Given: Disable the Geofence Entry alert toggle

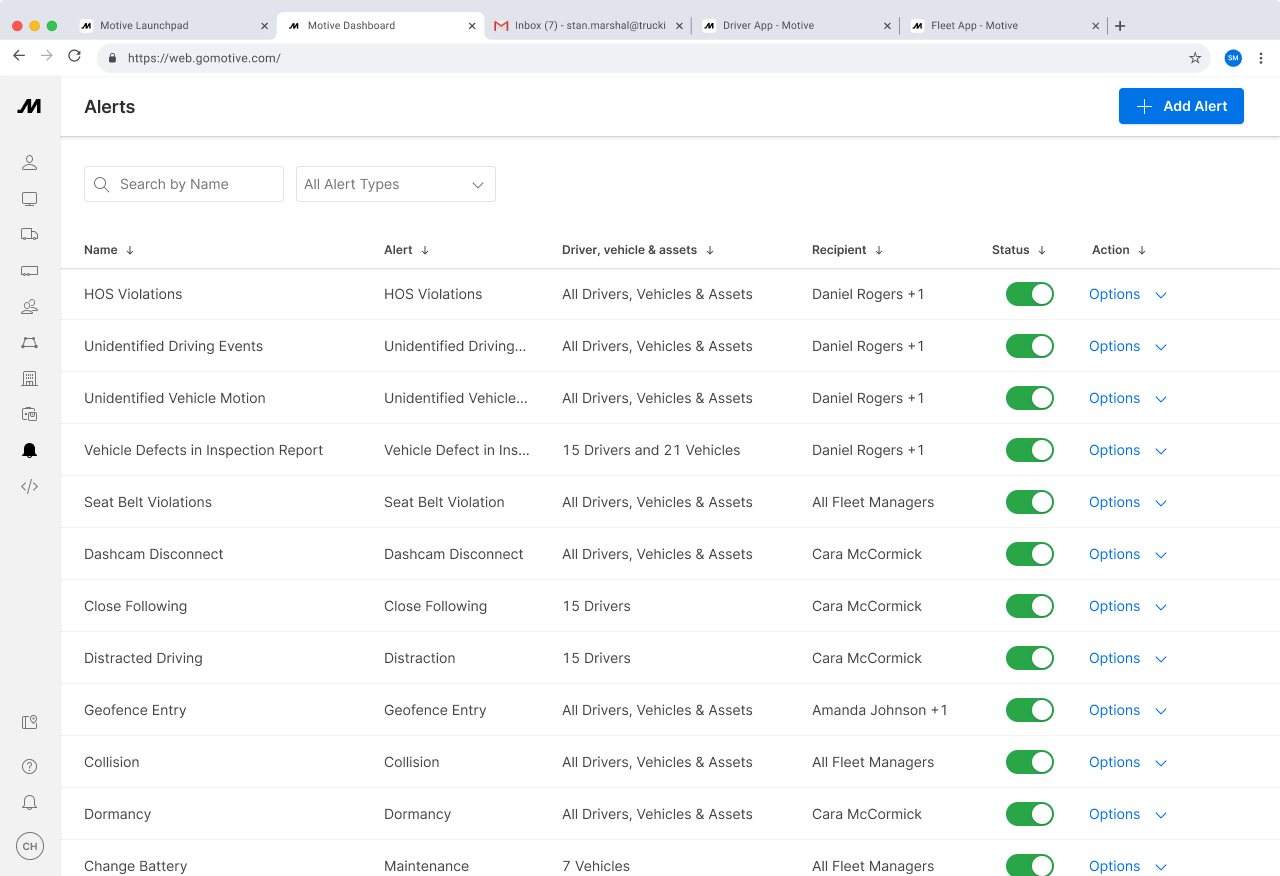Looking at the screenshot, I should tap(1029, 710).
